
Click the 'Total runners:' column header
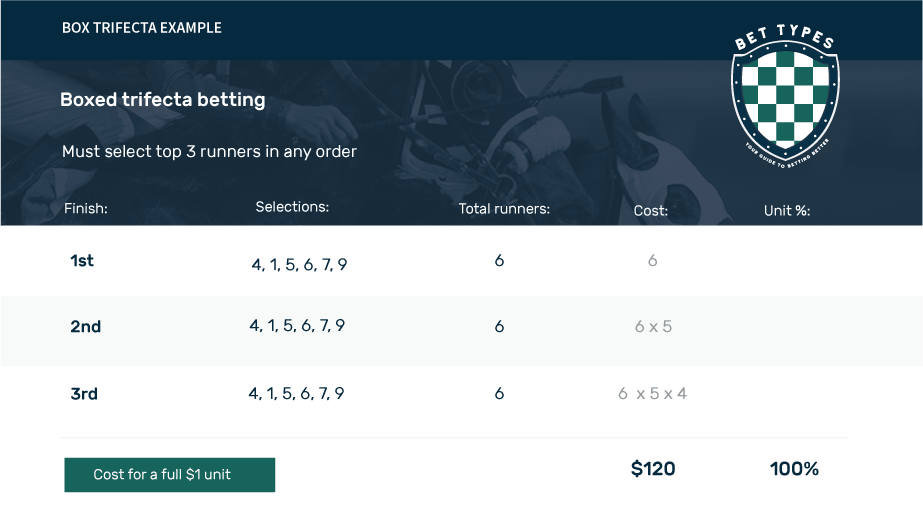pos(504,208)
